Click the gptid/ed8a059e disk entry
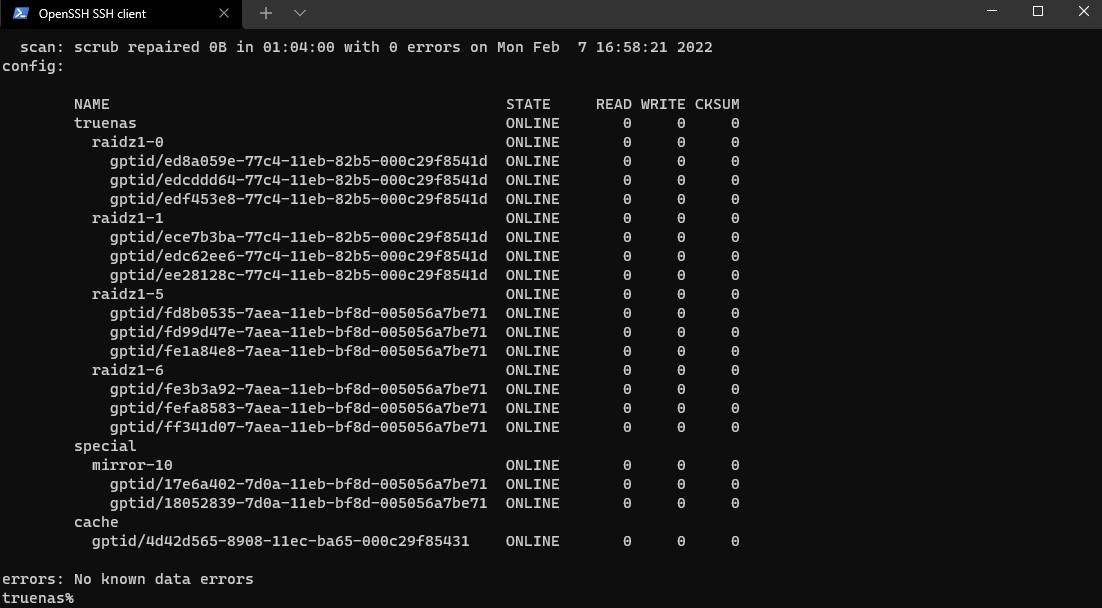1102x608 pixels. [x=299, y=161]
